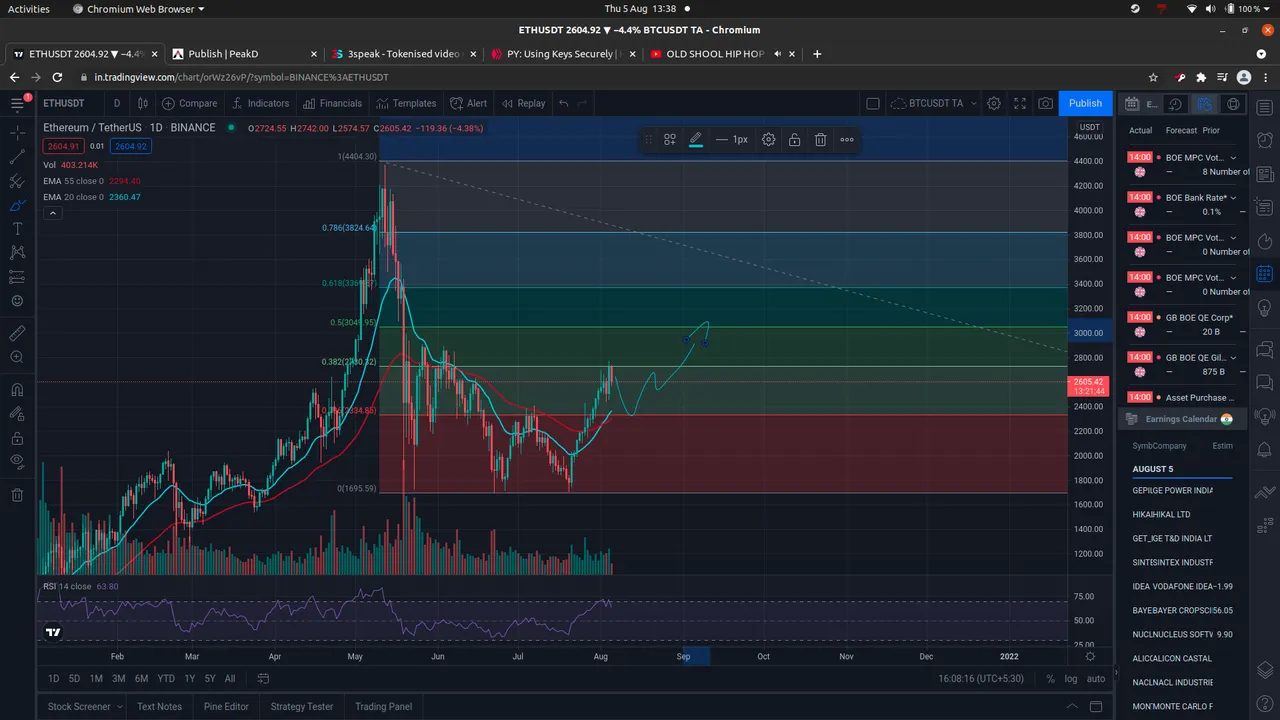Select the brush drawing tool
The image size is (1280, 720).
17,205
